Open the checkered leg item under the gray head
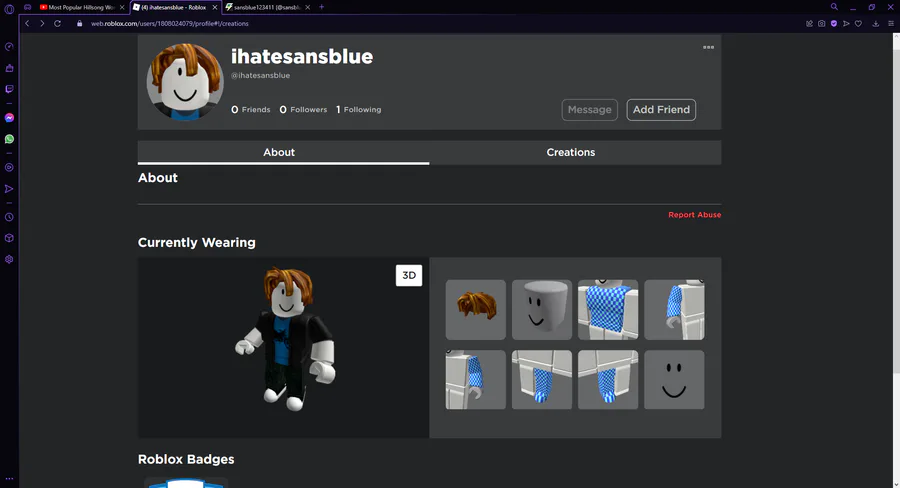Screen dimensions: 900x488 (x=542, y=379)
